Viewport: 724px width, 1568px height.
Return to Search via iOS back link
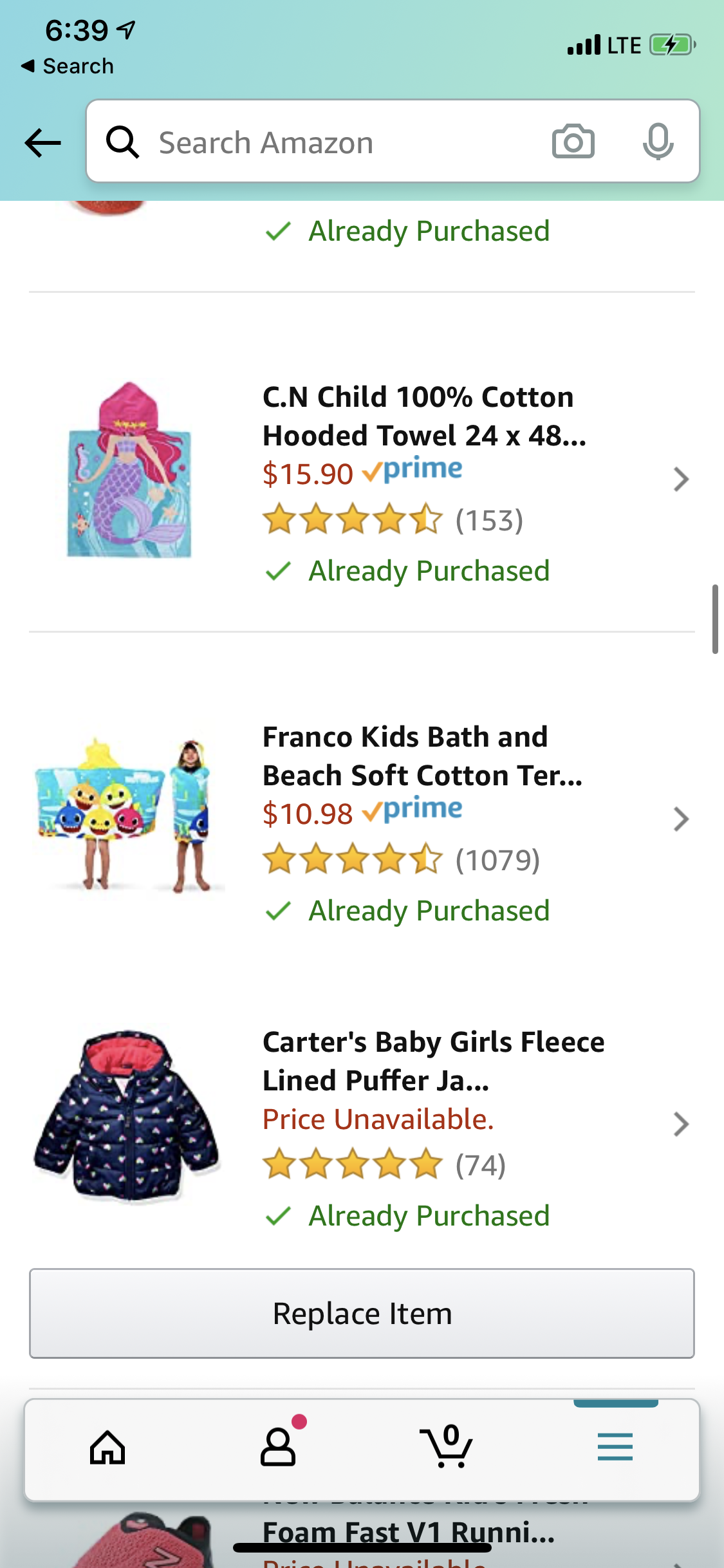tap(68, 66)
